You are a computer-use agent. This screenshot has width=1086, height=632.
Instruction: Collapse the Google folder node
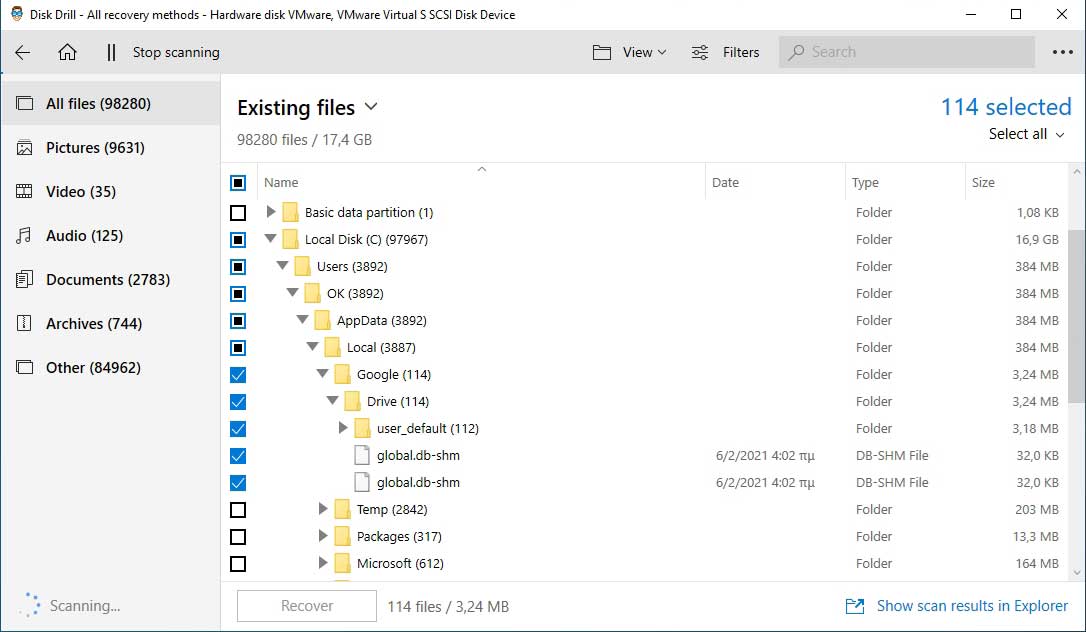click(x=322, y=374)
